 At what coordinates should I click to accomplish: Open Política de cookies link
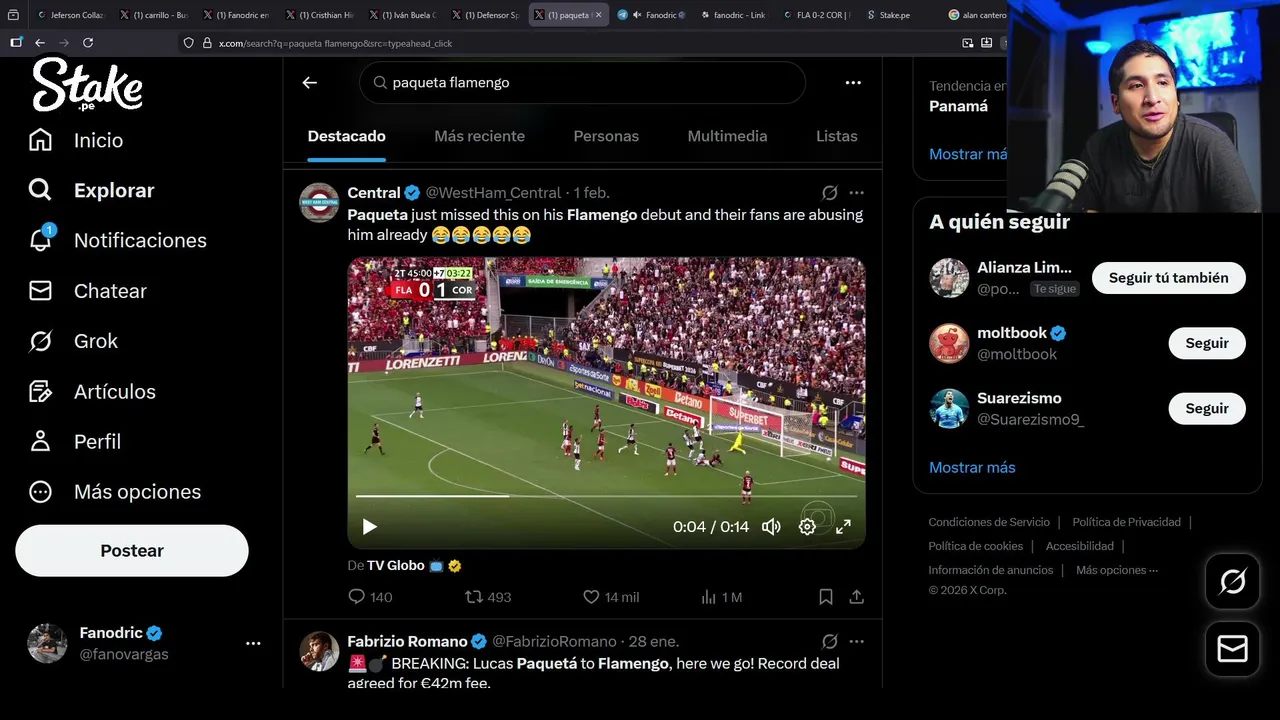point(975,546)
